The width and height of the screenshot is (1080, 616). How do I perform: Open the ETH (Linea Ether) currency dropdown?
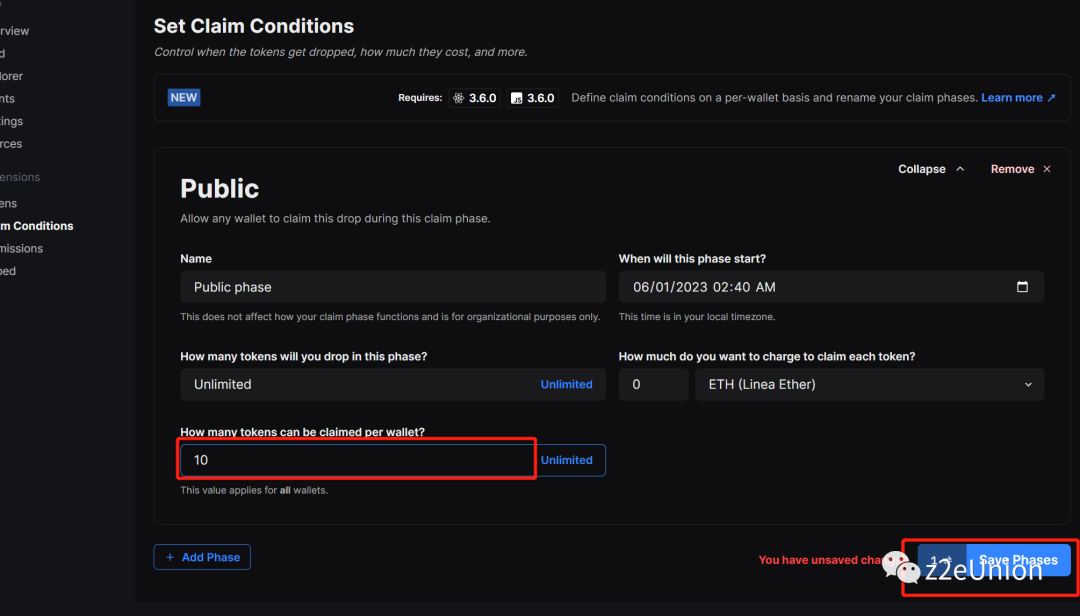pos(869,384)
